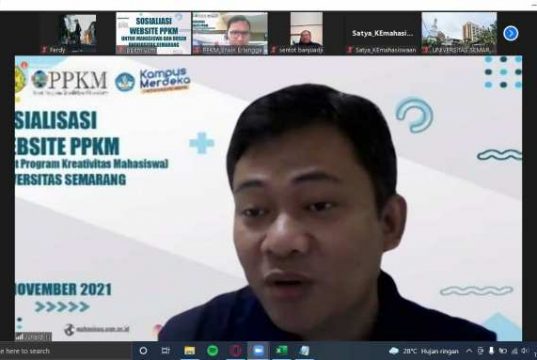Click the network signal indicator on speaker view
The width and height of the screenshot is (537, 360).
pos(20,337)
